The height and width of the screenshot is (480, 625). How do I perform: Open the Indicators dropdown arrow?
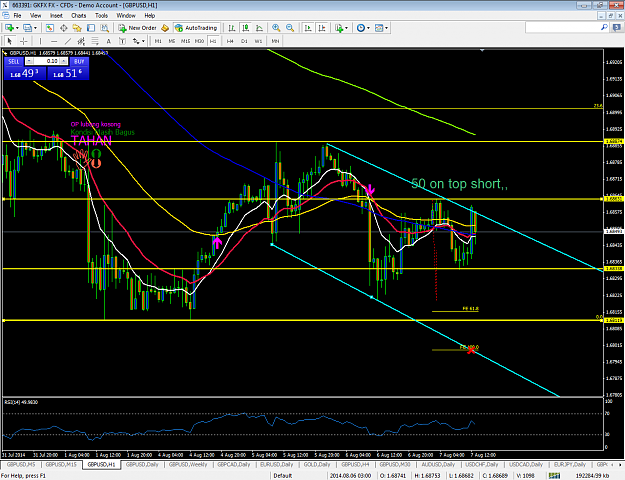click(346, 28)
